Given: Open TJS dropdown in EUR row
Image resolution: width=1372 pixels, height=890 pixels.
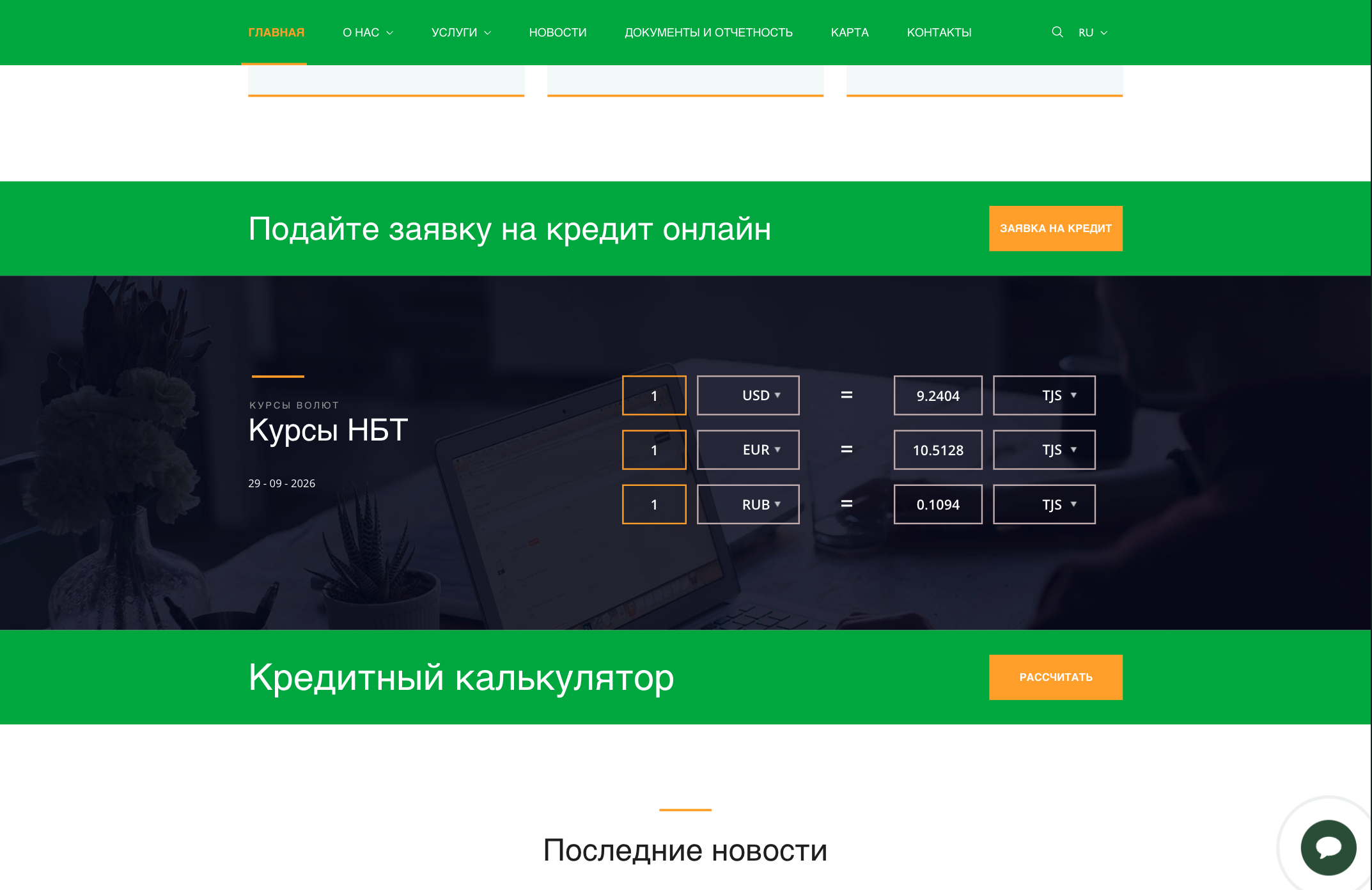Looking at the screenshot, I should click(x=1044, y=449).
